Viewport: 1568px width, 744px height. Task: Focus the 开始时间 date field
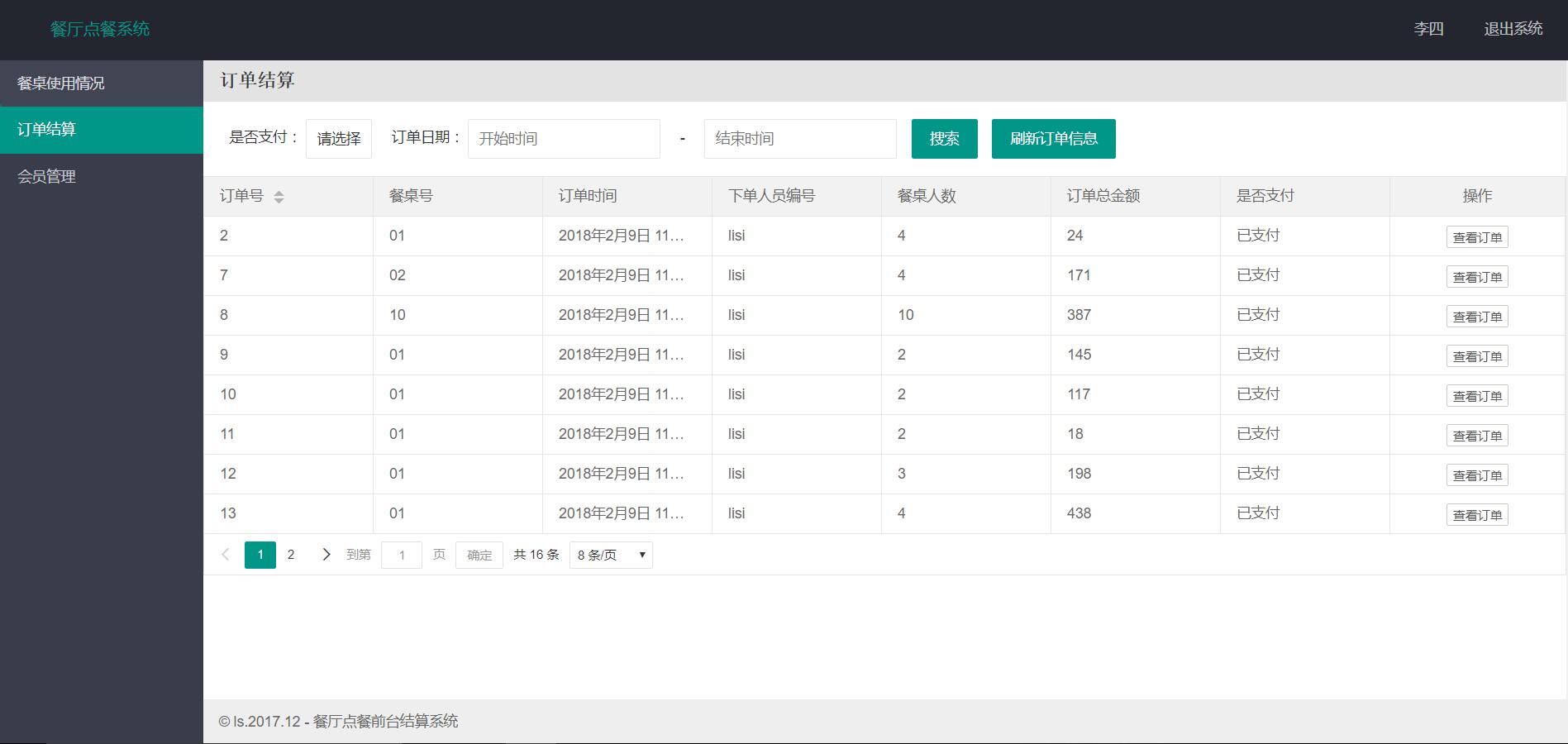point(564,139)
